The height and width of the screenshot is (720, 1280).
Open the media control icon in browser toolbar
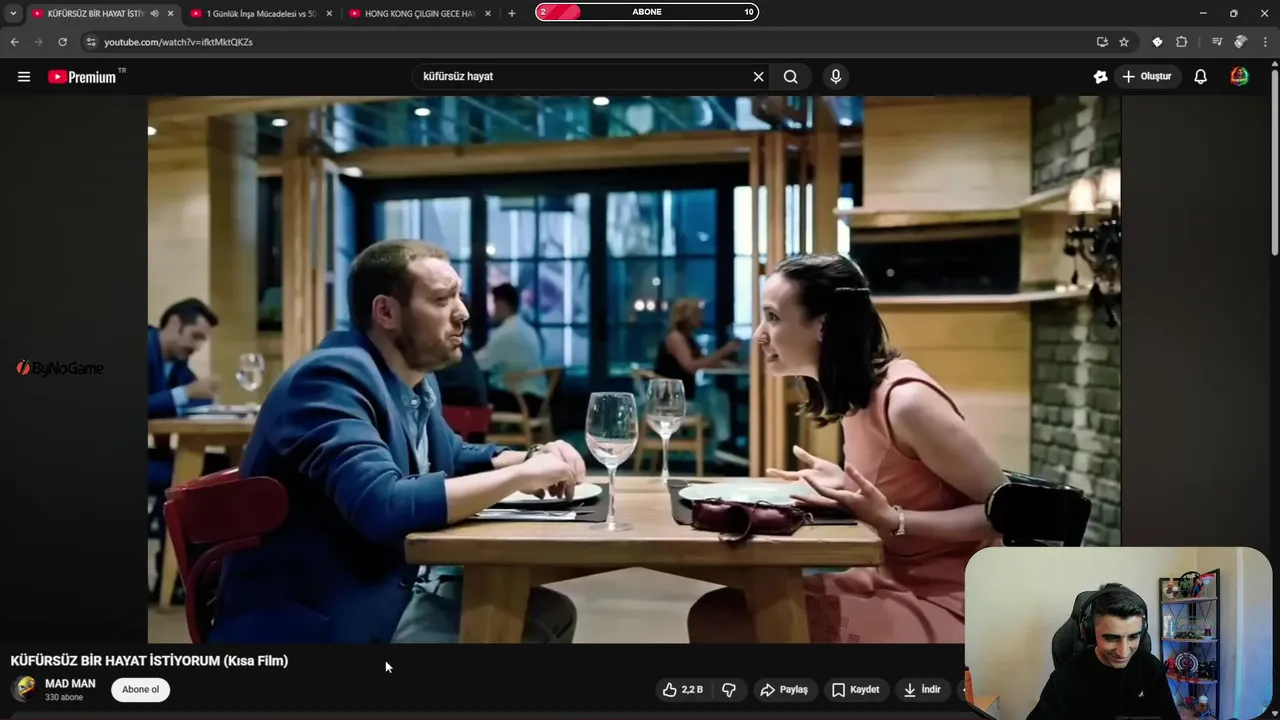[x=1216, y=42]
